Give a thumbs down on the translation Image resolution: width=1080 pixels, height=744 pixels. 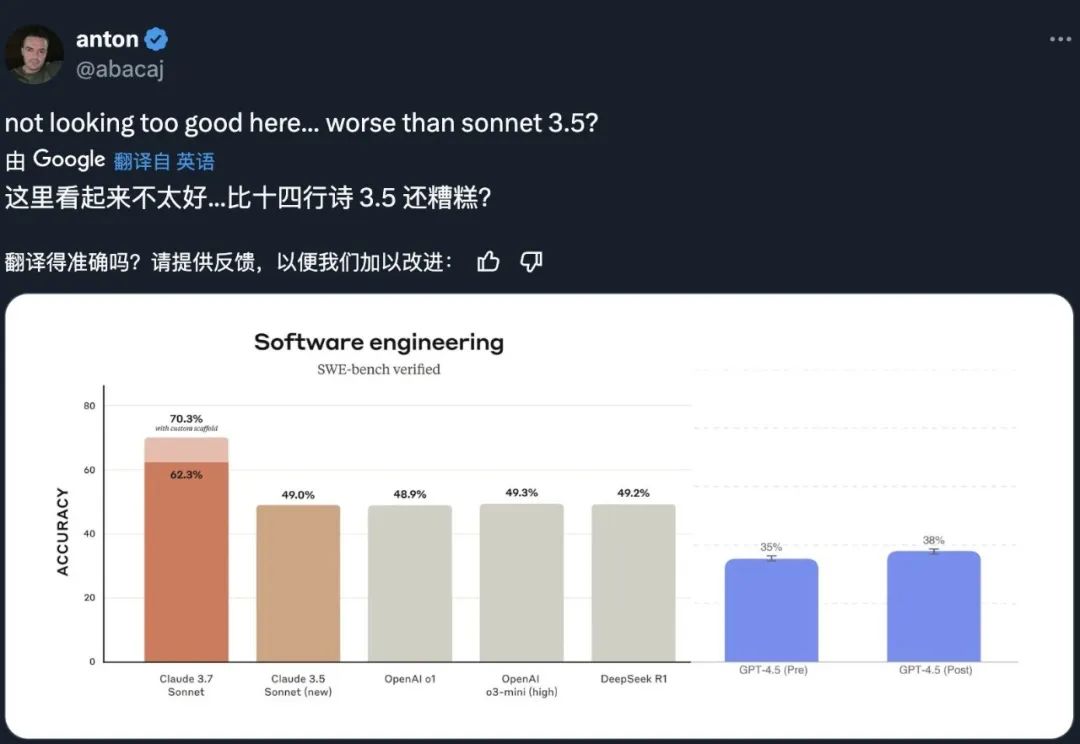tap(531, 261)
